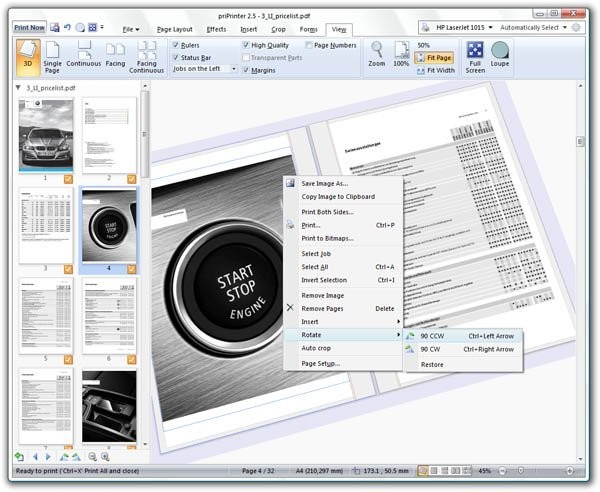Toggle the High Quality checkbox
Image resolution: width=600 pixels, height=492 pixels.
coord(247,45)
